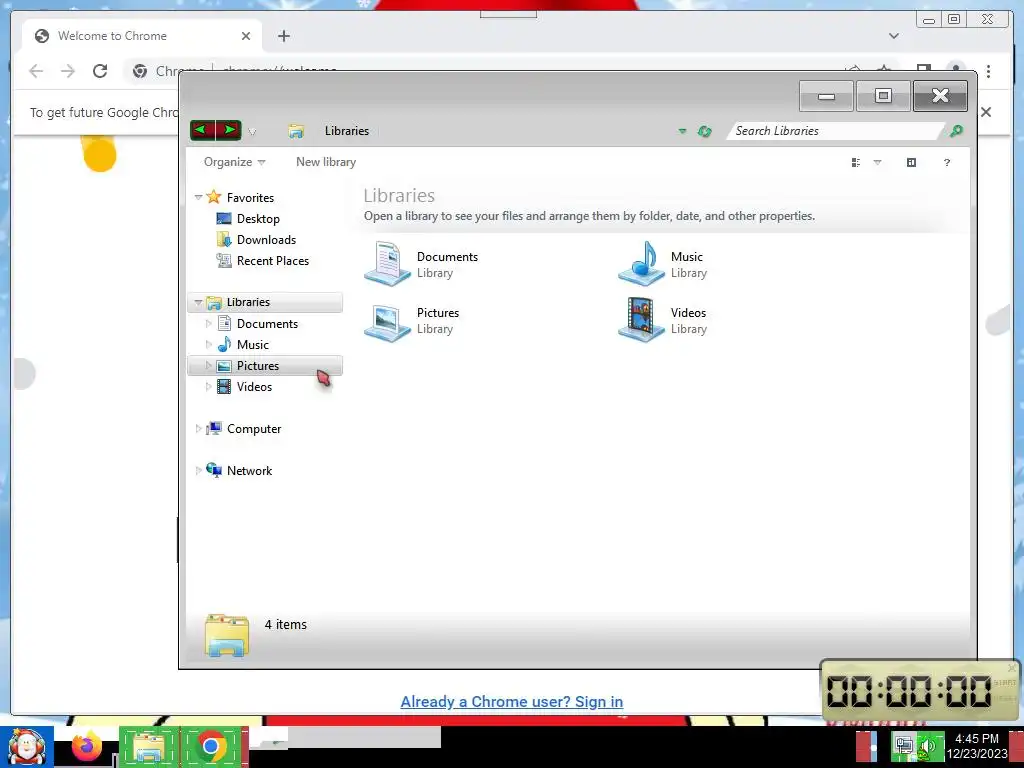
Task: Select Network in the navigation pane
Action: pos(249,470)
